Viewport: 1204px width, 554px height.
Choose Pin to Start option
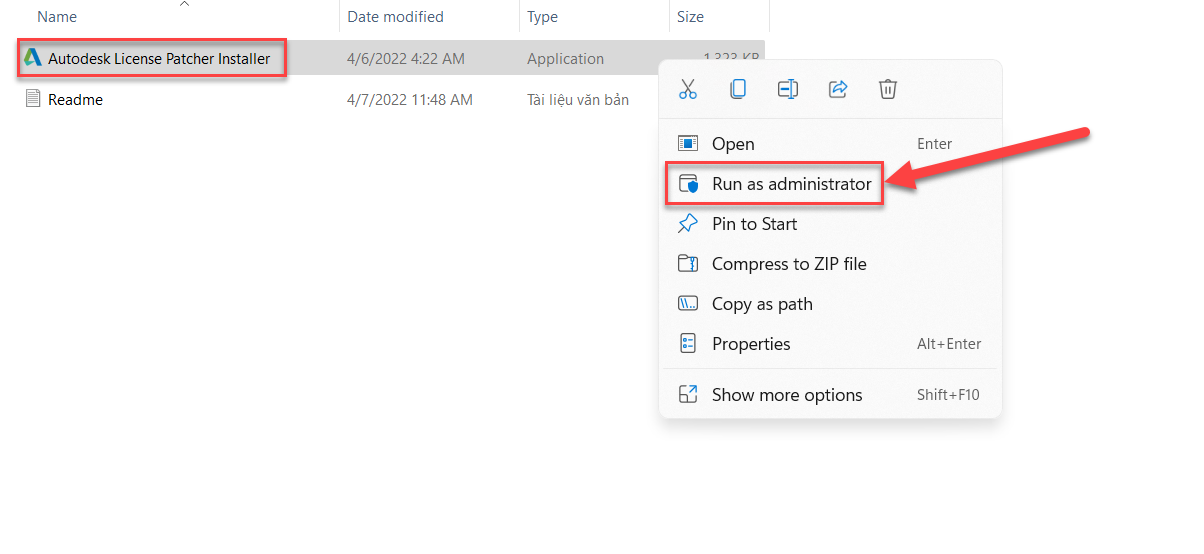click(x=754, y=224)
